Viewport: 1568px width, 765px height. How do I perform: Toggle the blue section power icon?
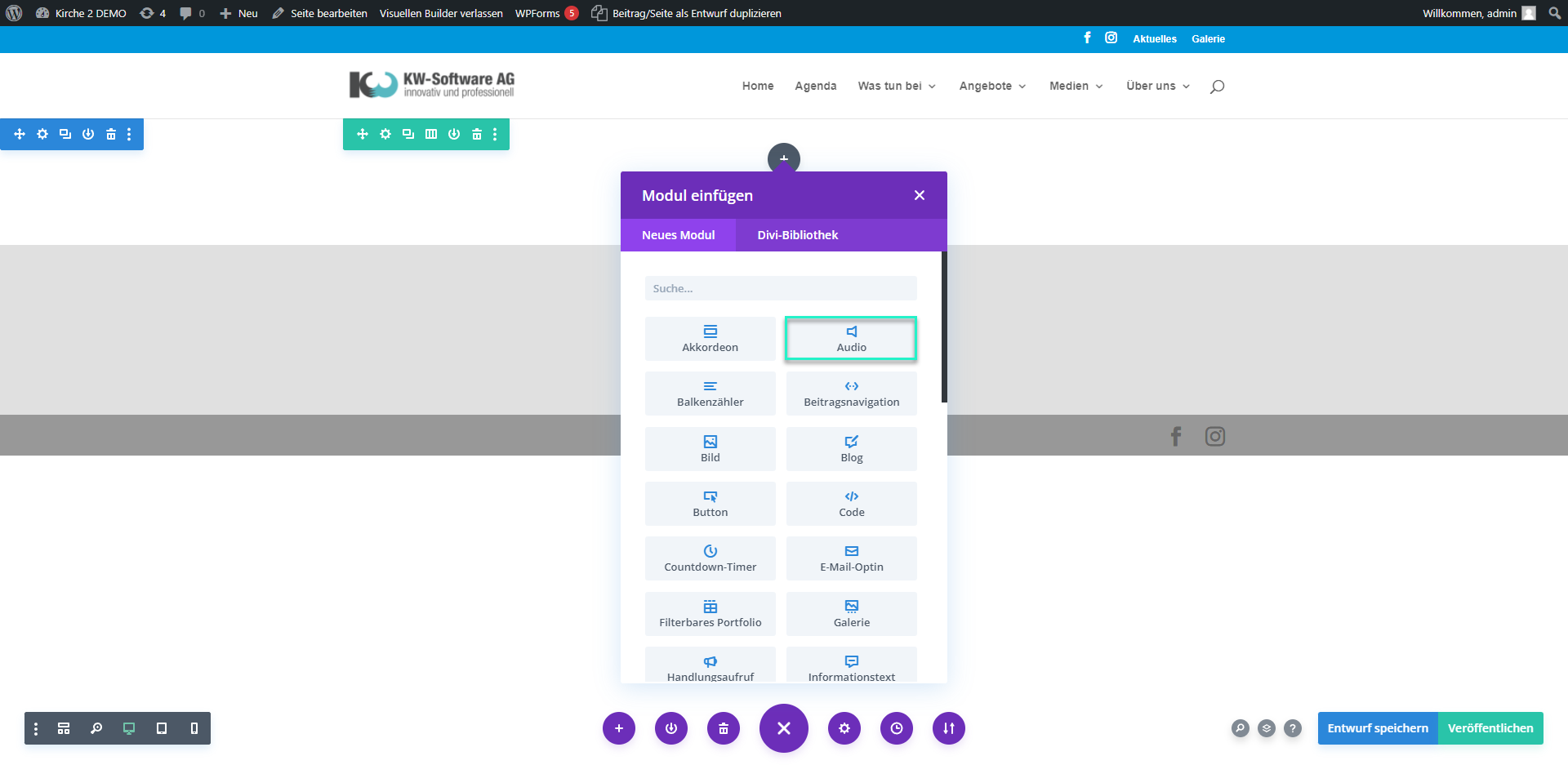tap(88, 134)
